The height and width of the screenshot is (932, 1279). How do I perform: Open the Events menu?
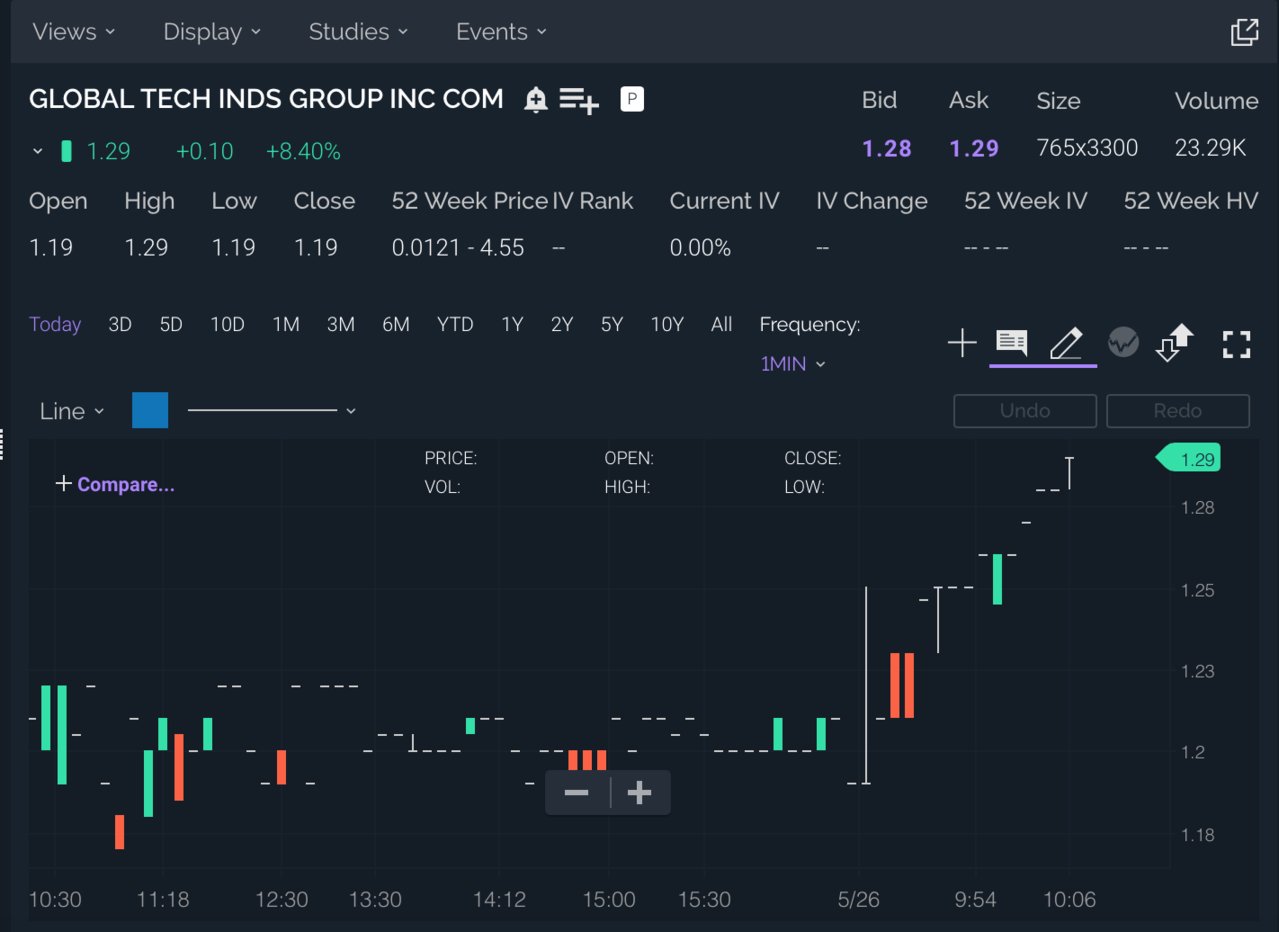point(501,32)
